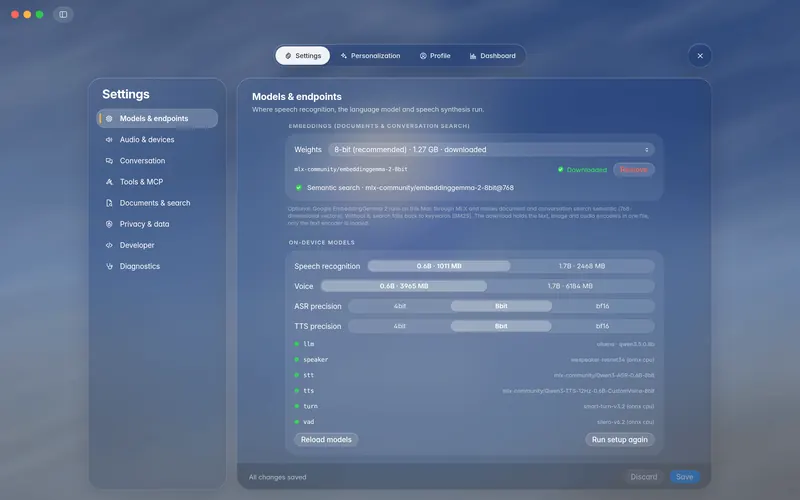
Task: Click the tts model value Qwen3-TTS
Action: [578, 391]
